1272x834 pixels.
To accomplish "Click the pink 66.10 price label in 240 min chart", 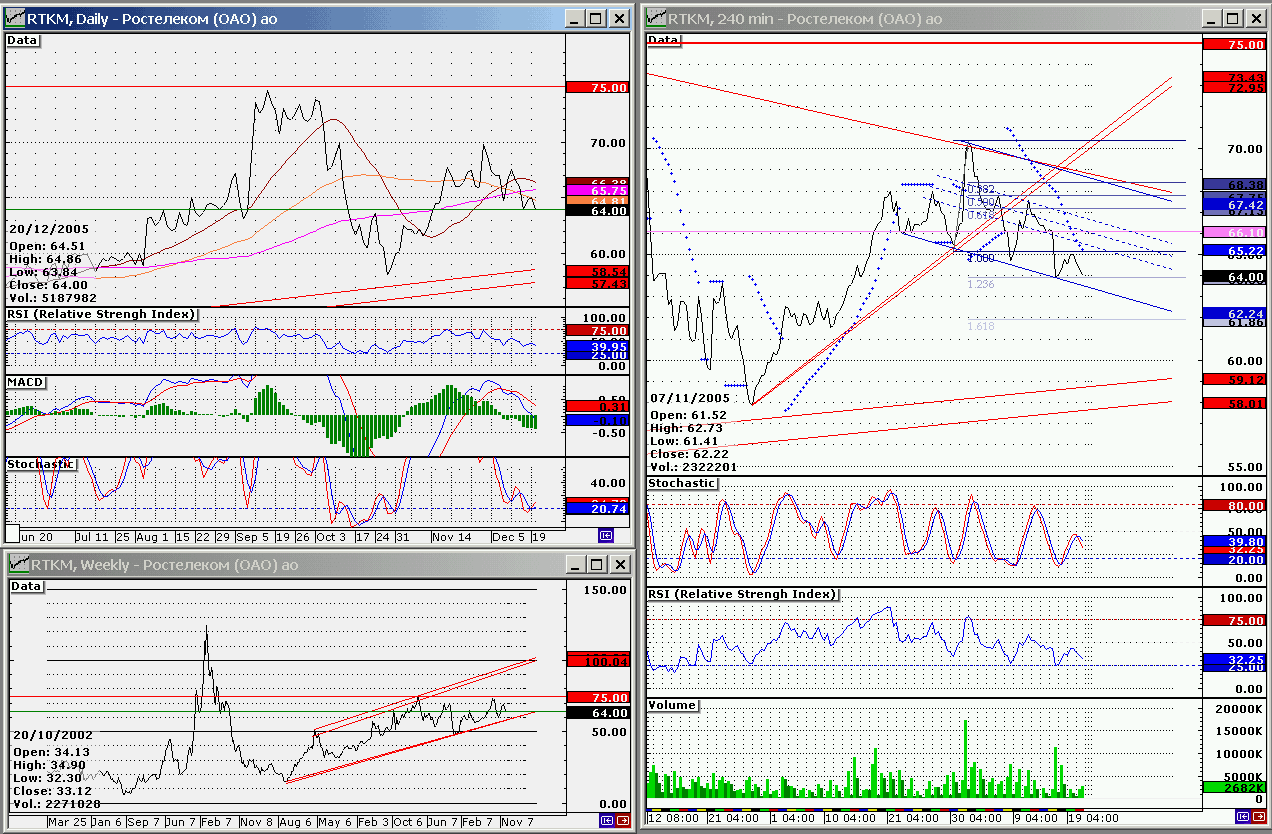I will tap(1233, 232).
